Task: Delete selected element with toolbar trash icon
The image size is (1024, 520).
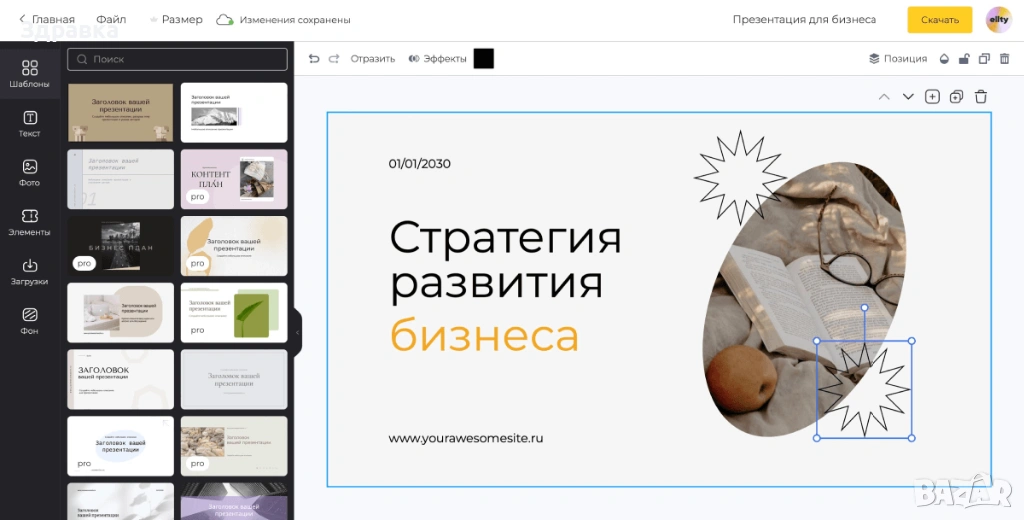Action: (1004, 59)
